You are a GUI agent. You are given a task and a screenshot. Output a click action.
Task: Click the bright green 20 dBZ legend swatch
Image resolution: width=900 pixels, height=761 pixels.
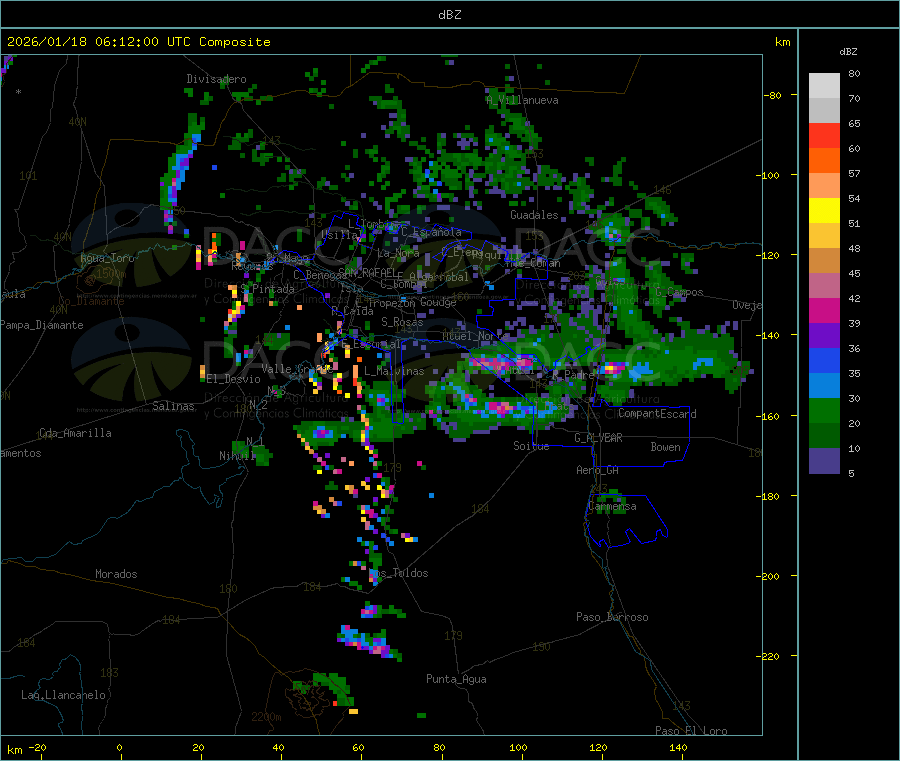click(824, 410)
